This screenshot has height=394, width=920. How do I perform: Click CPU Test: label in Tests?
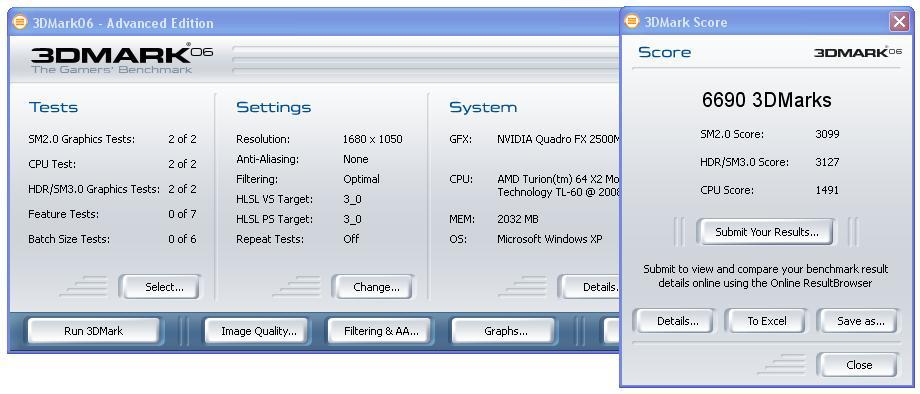click(52, 164)
